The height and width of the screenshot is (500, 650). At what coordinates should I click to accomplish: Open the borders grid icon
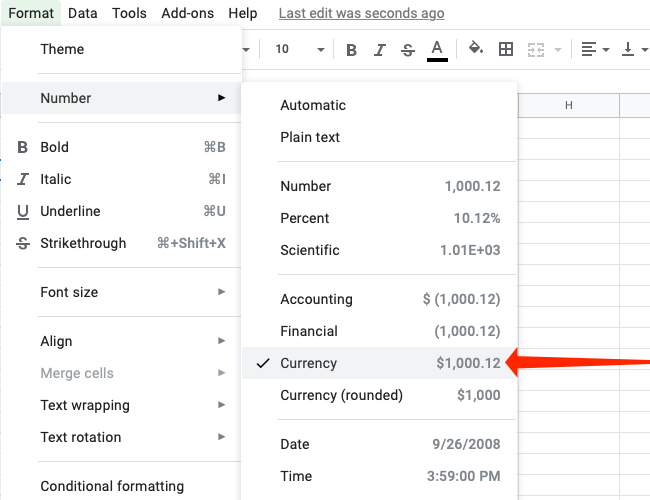pyautogui.click(x=506, y=49)
